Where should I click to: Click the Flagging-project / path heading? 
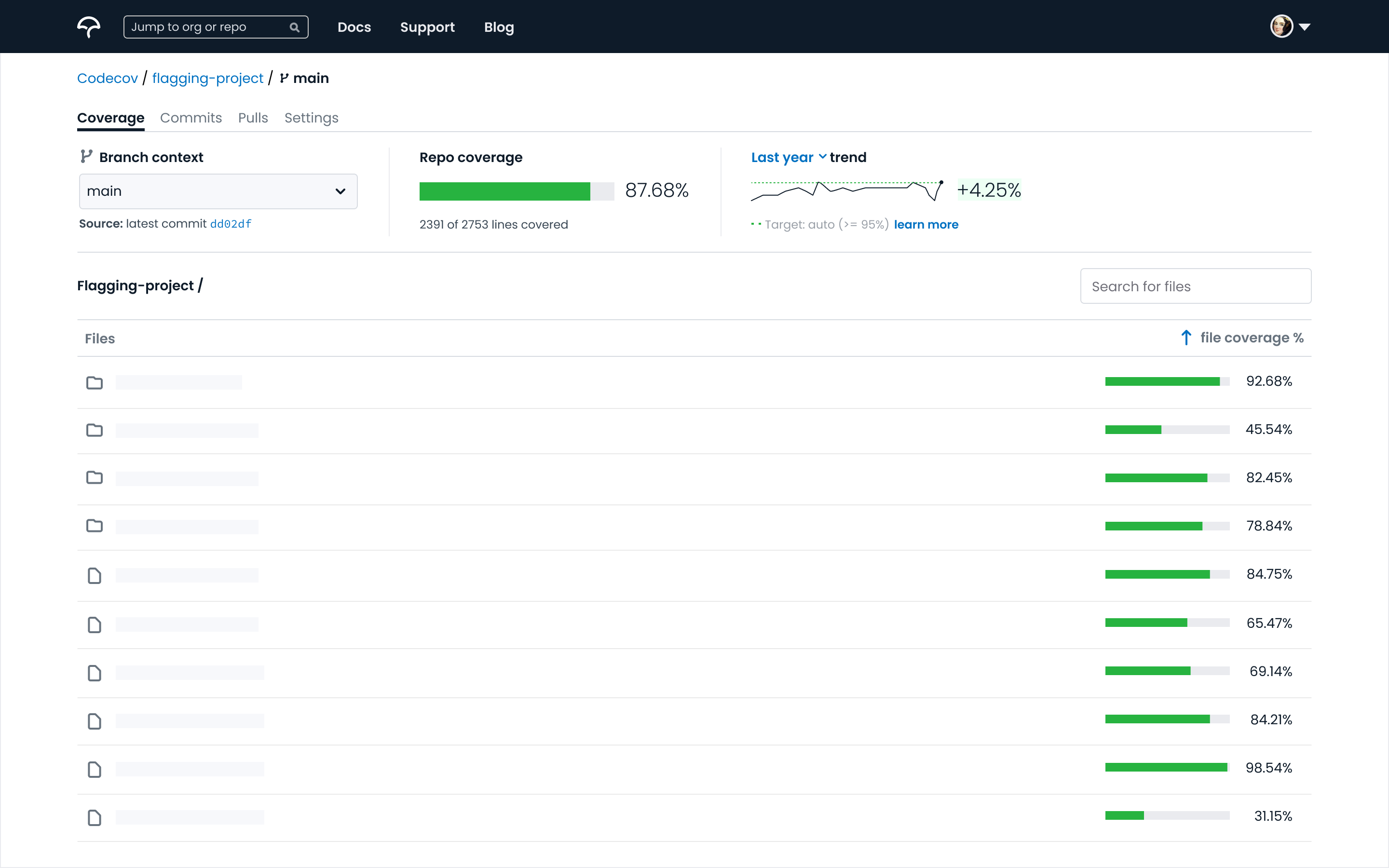140,286
